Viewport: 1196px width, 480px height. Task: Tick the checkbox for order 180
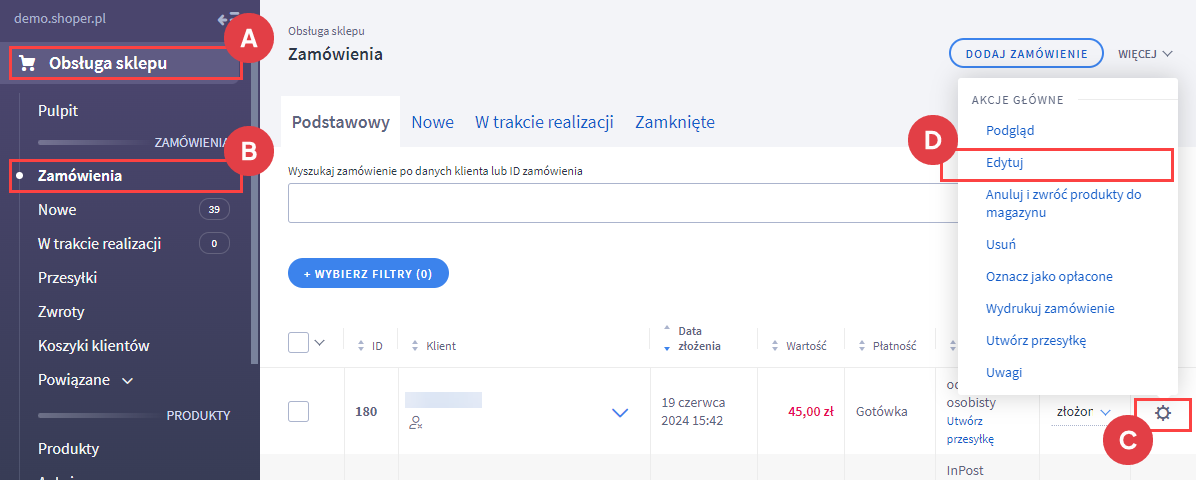click(x=298, y=411)
